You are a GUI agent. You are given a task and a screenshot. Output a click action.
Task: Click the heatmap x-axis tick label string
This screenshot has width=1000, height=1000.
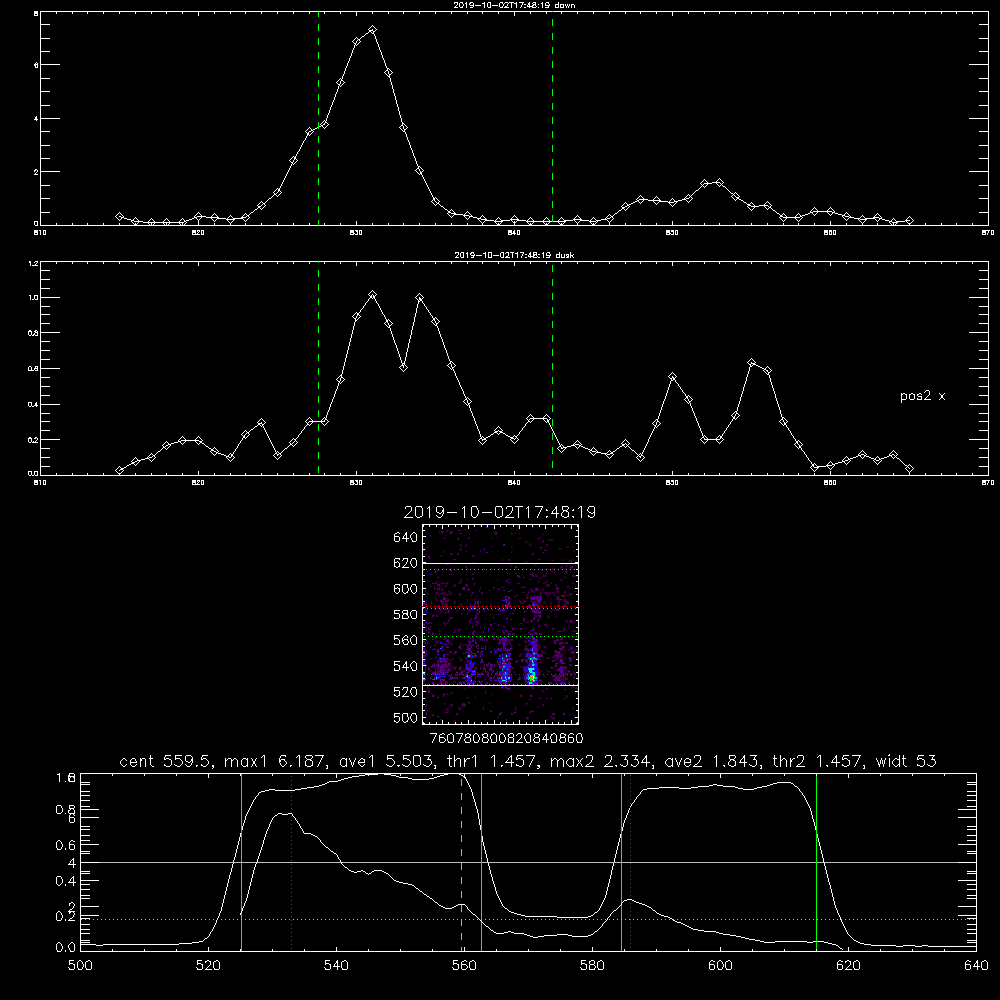(x=506, y=738)
